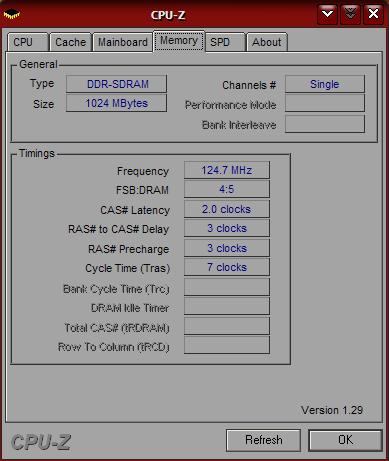
Task: Click the "Frequency" label
Action: tap(143, 171)
